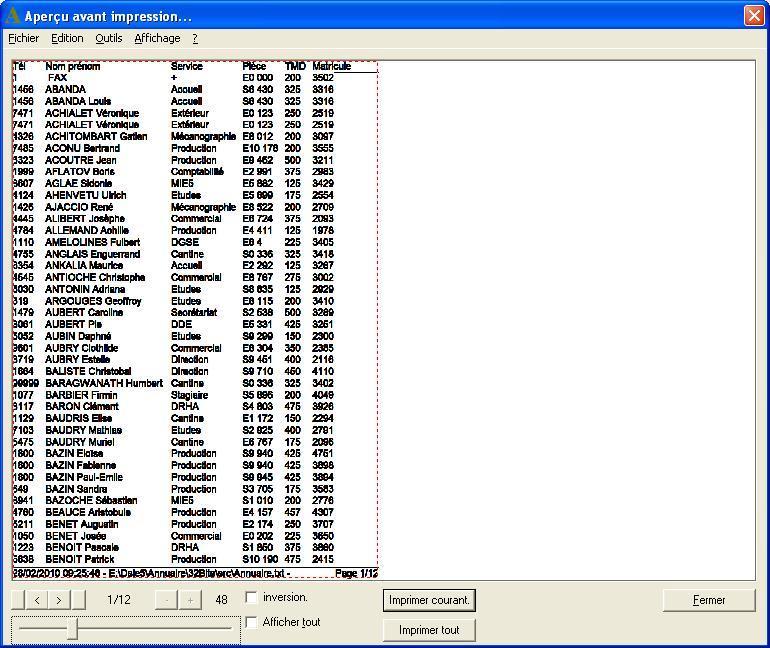Click the 'Pièce' column header

pyautogui.click(x=254, y=66)
